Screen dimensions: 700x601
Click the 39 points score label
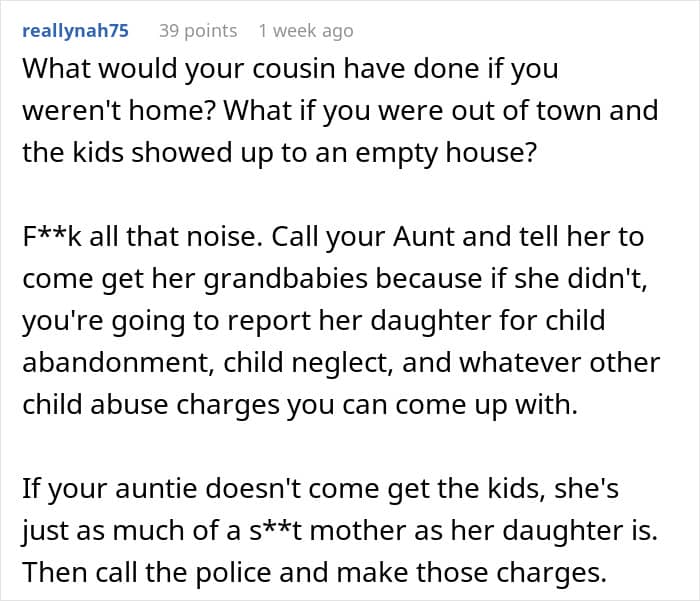point(198,31)
